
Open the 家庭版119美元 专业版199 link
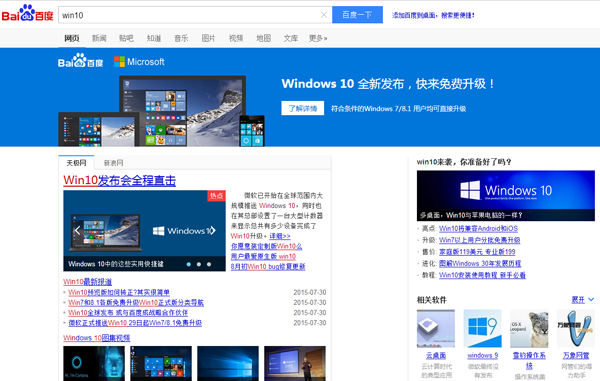pos(477,252)
